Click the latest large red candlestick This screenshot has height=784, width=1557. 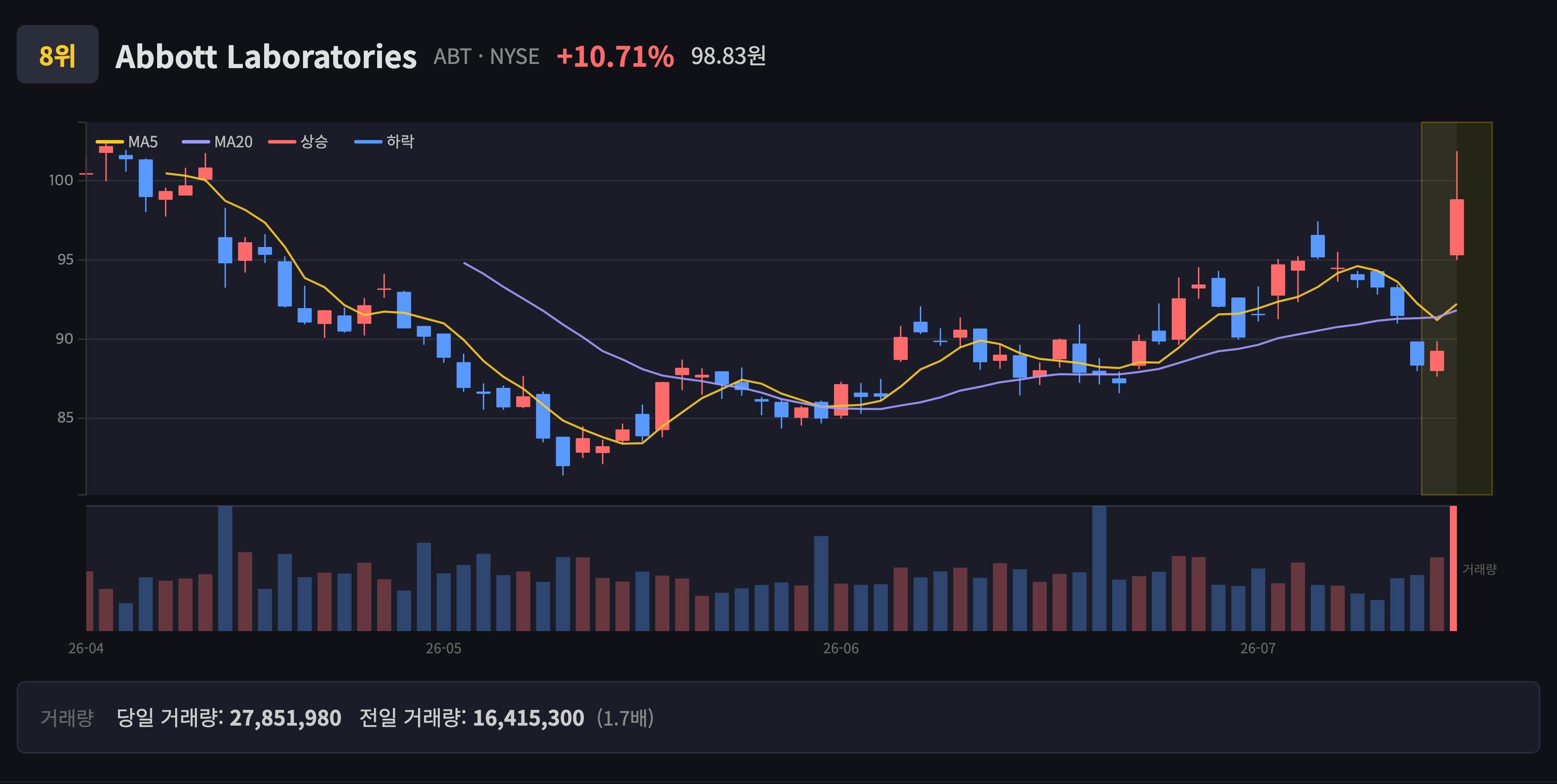coord(1456,228)
